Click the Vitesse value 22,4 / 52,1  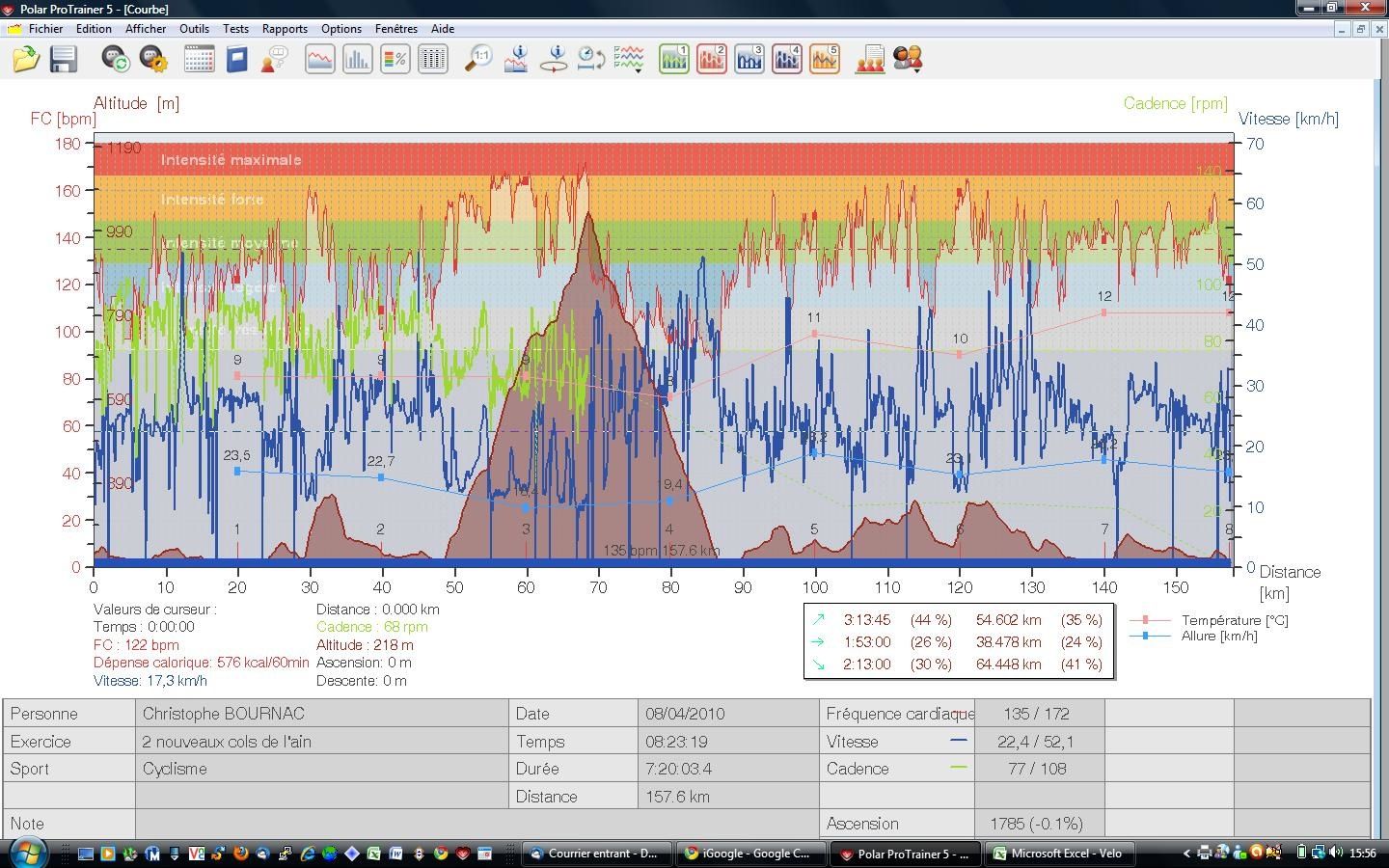click(1039, 742)
